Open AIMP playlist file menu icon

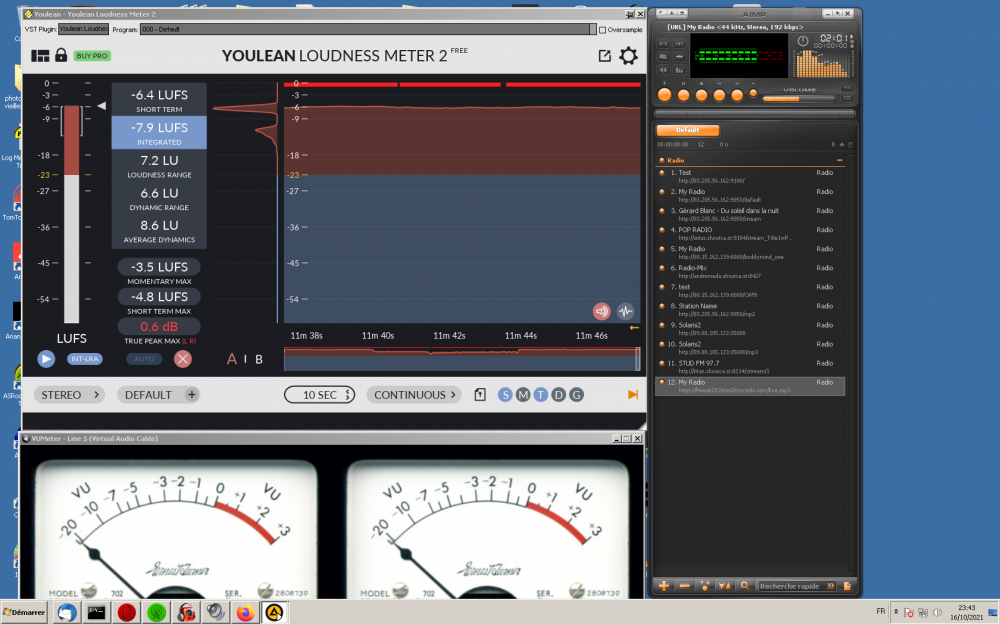click(847, 585)
